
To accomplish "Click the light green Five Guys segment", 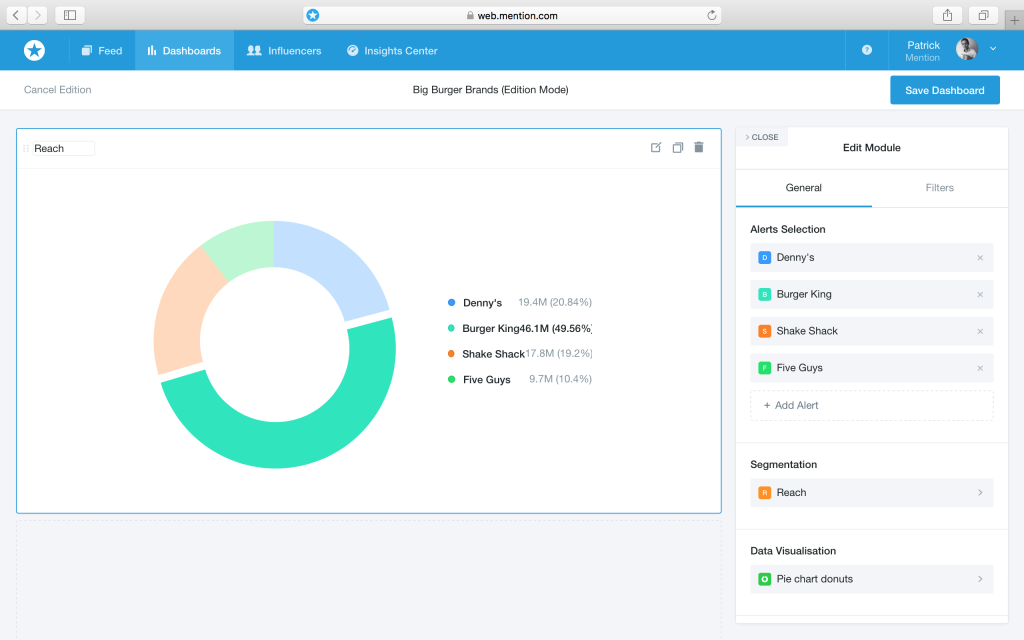I will [245, 247].
